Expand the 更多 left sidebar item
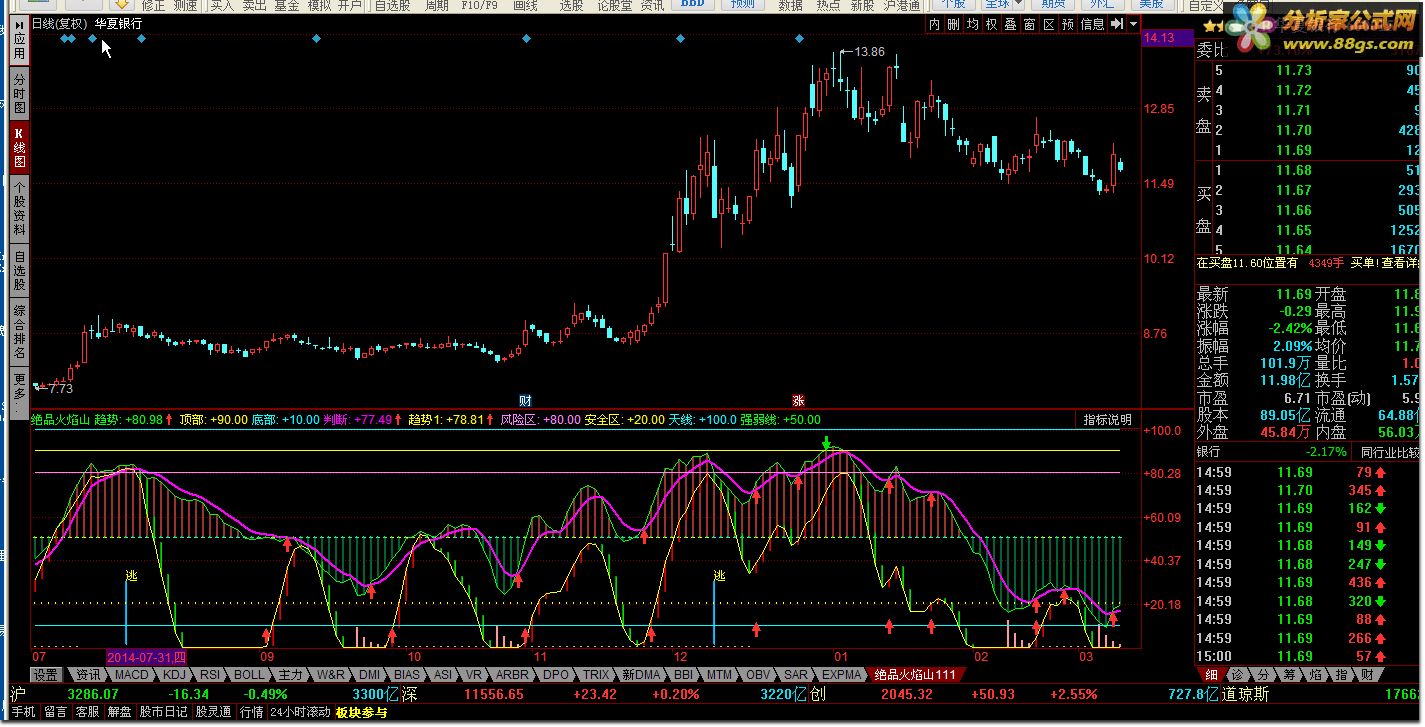The image size is (1425, 727). 19,391
